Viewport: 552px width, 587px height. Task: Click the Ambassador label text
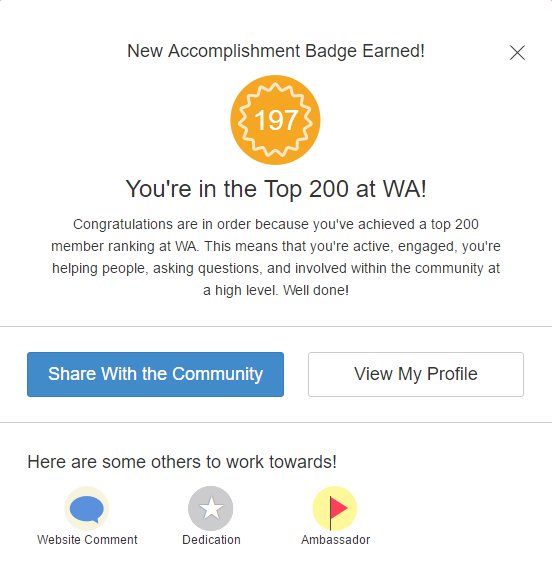click(x=336, y=540)
